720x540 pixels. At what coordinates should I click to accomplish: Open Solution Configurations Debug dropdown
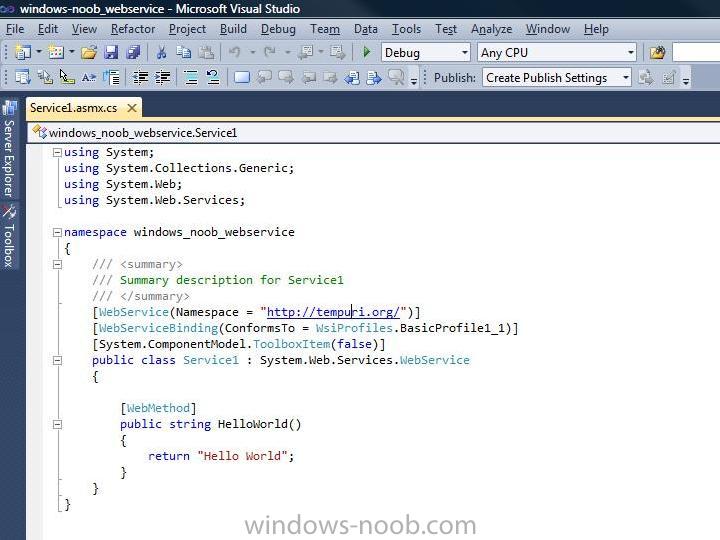pos(425,52)
